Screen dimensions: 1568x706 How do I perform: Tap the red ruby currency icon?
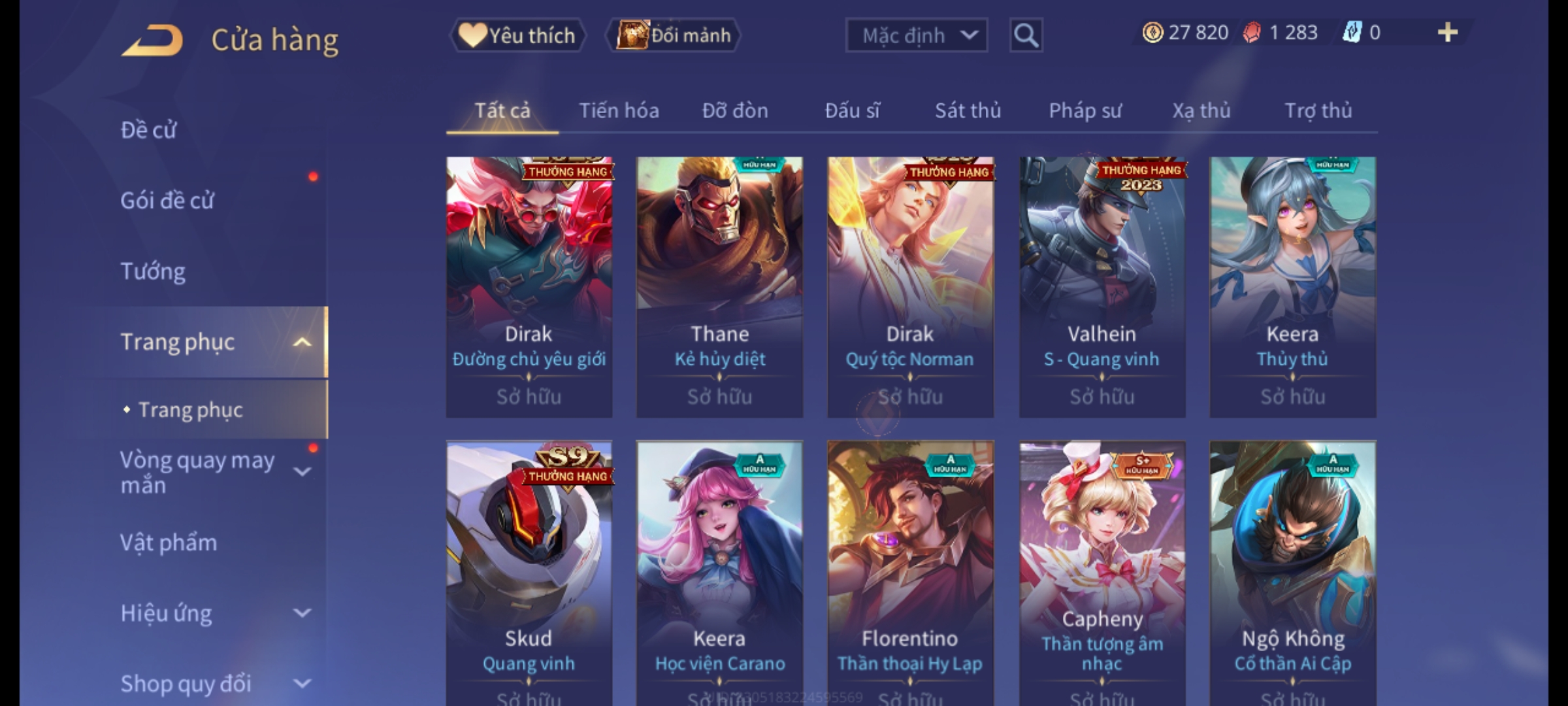click(x=1252, y=33)
